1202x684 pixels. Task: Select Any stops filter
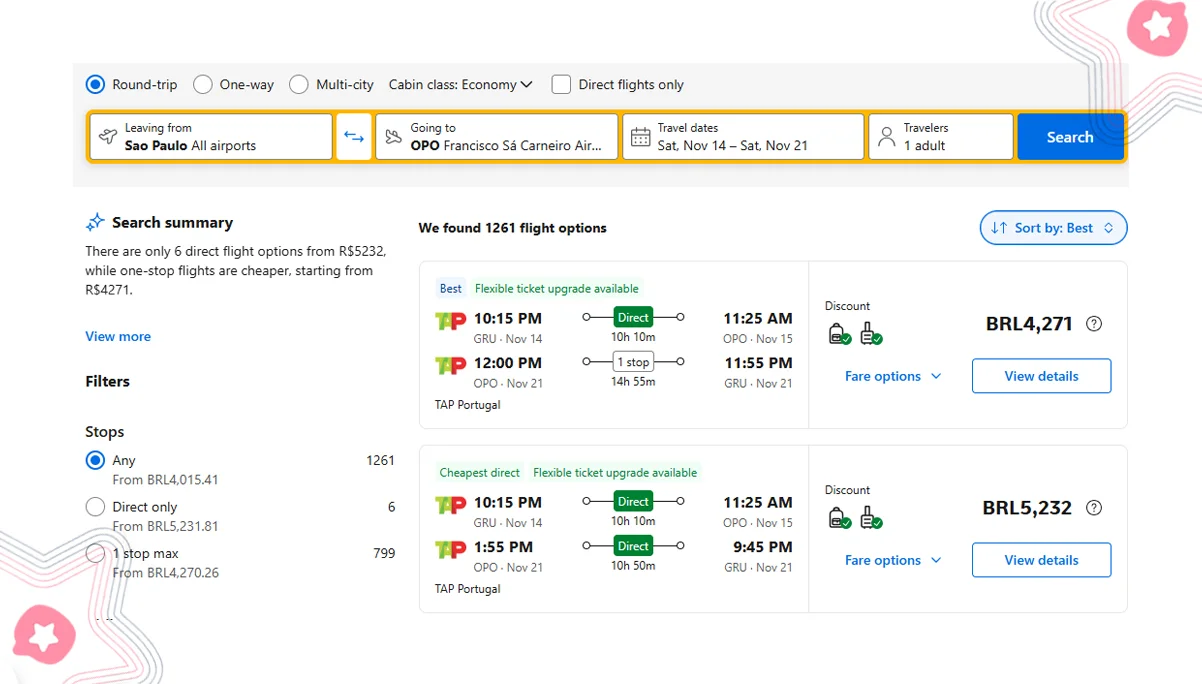(95, 460)
